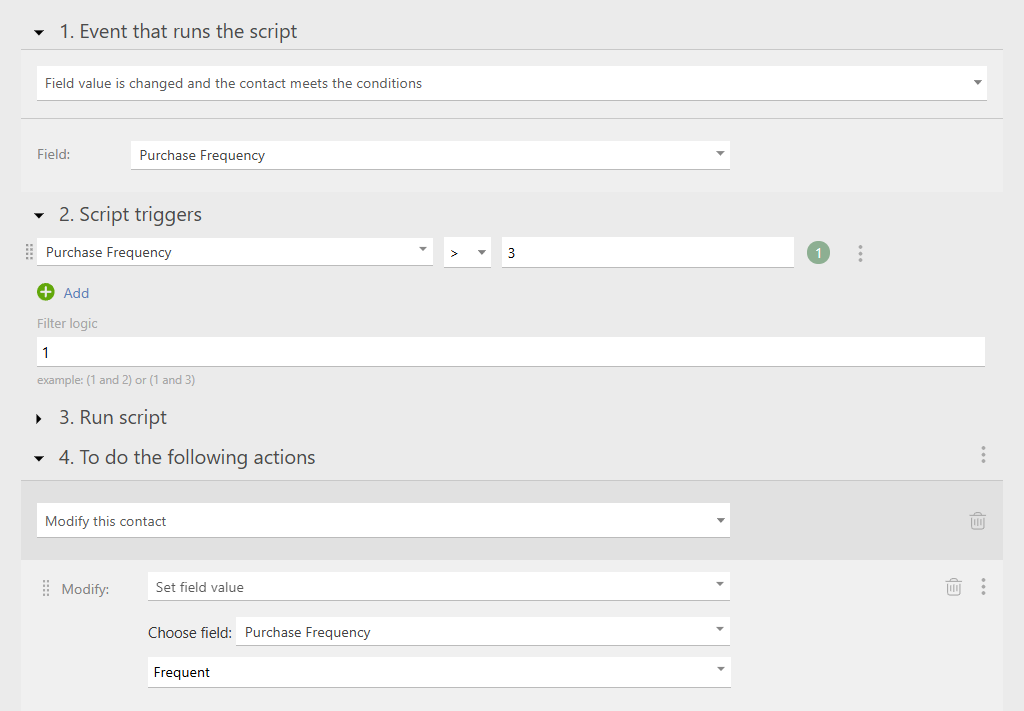Click the '1. Event that runs the script' heading

pos(178,31)
